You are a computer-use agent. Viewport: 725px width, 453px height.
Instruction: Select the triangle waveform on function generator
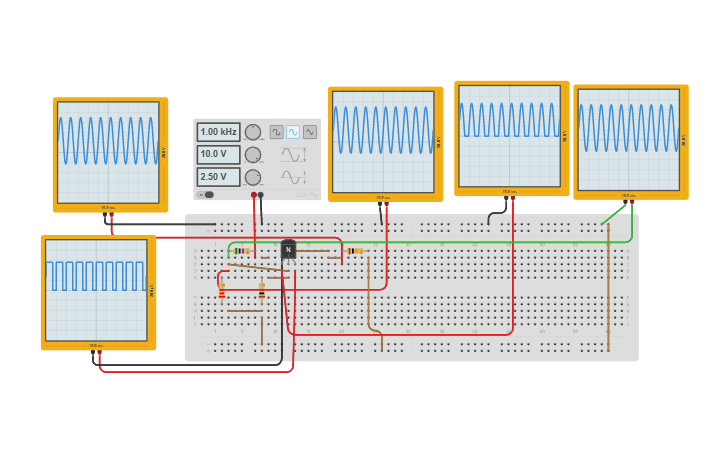(x=310, y=132)
